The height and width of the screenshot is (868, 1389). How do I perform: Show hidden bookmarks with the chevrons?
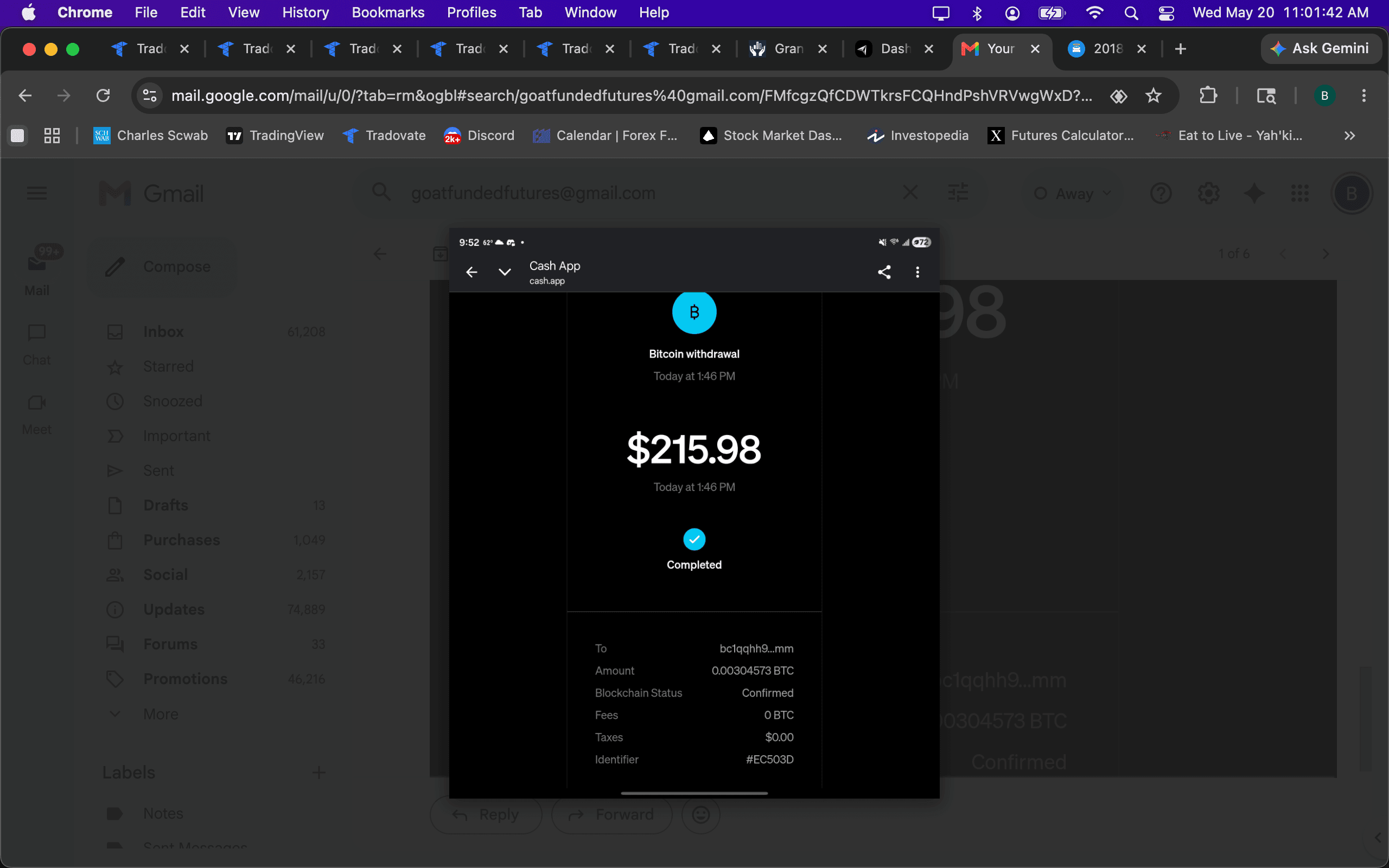click(1349, 136)
